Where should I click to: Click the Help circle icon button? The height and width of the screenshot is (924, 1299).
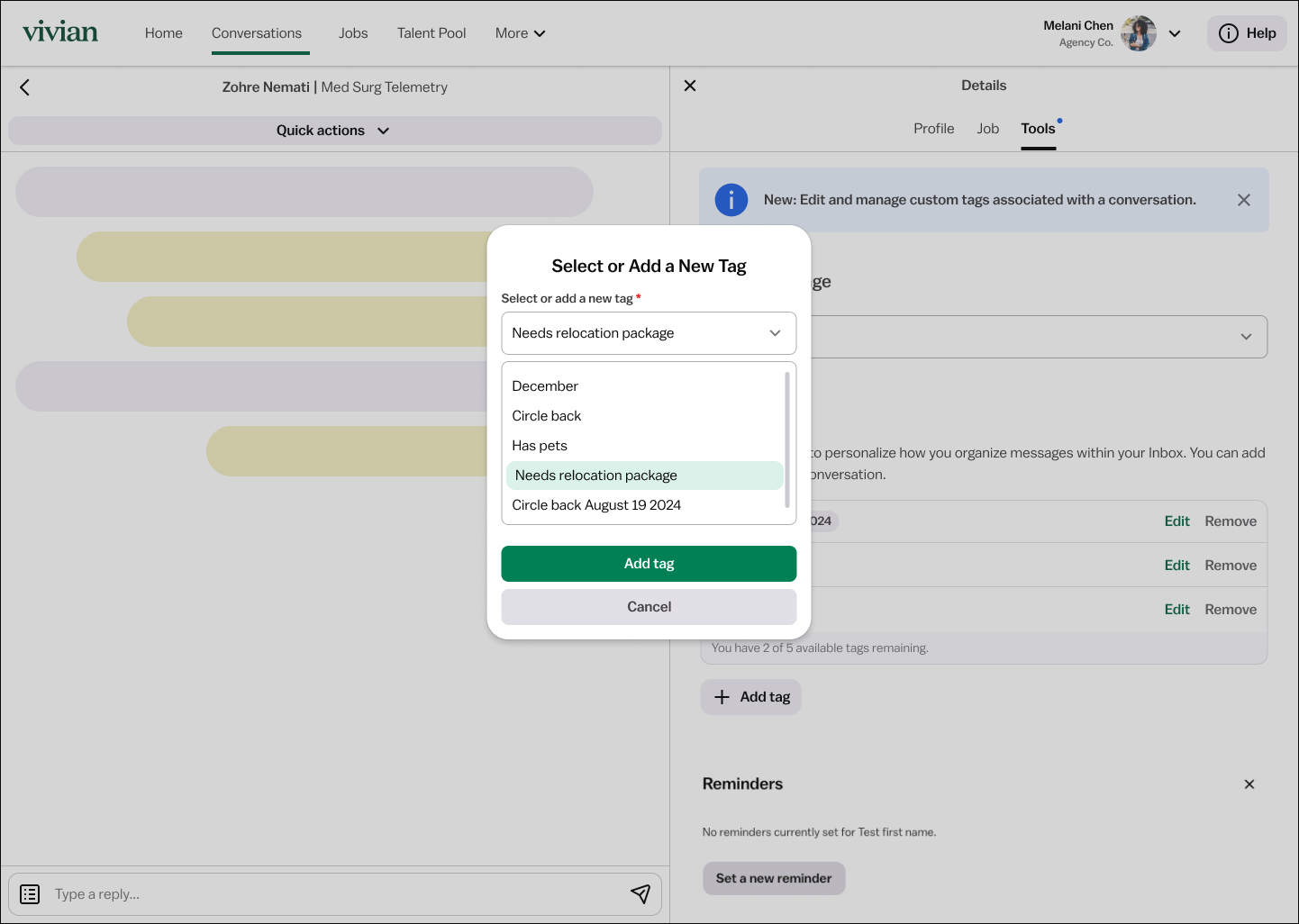(x=1248, y=33)
